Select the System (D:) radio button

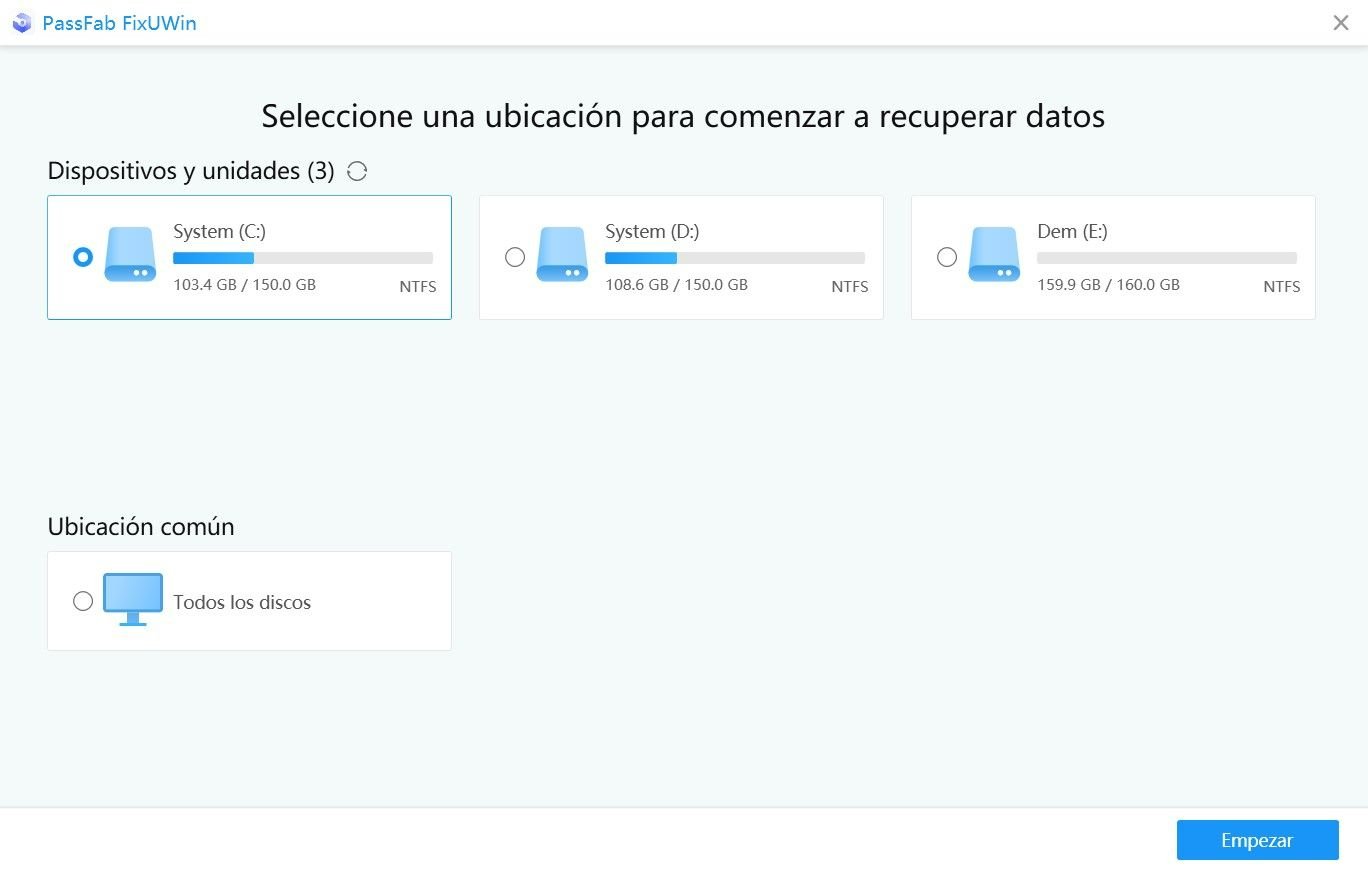click(x=515, y=257)
